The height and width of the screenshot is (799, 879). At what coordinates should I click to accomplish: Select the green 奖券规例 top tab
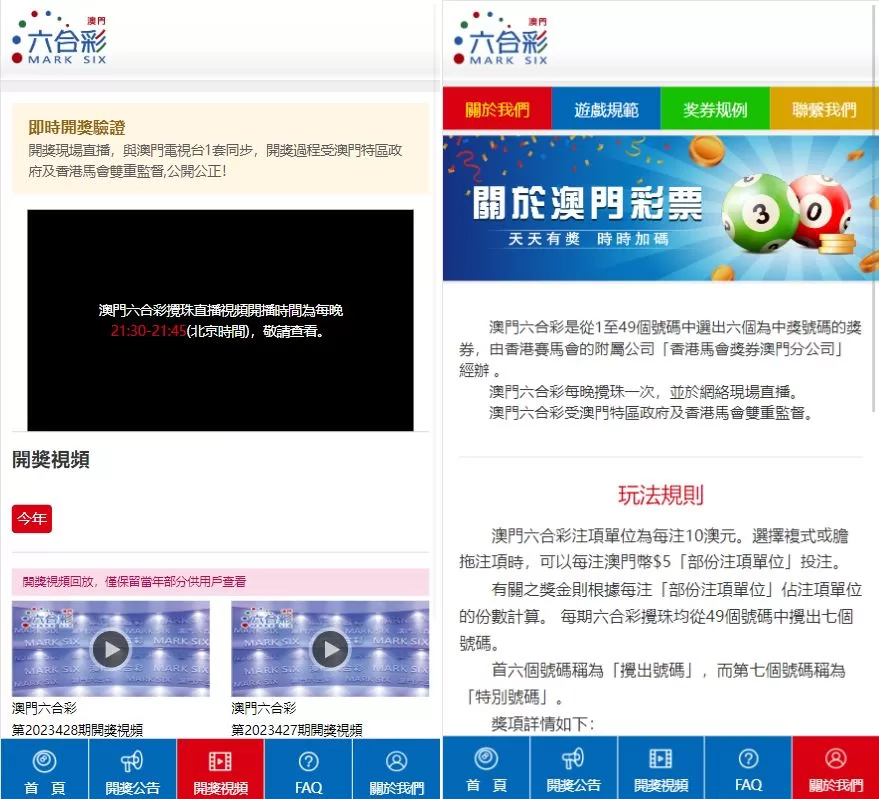tap(715, 109)
